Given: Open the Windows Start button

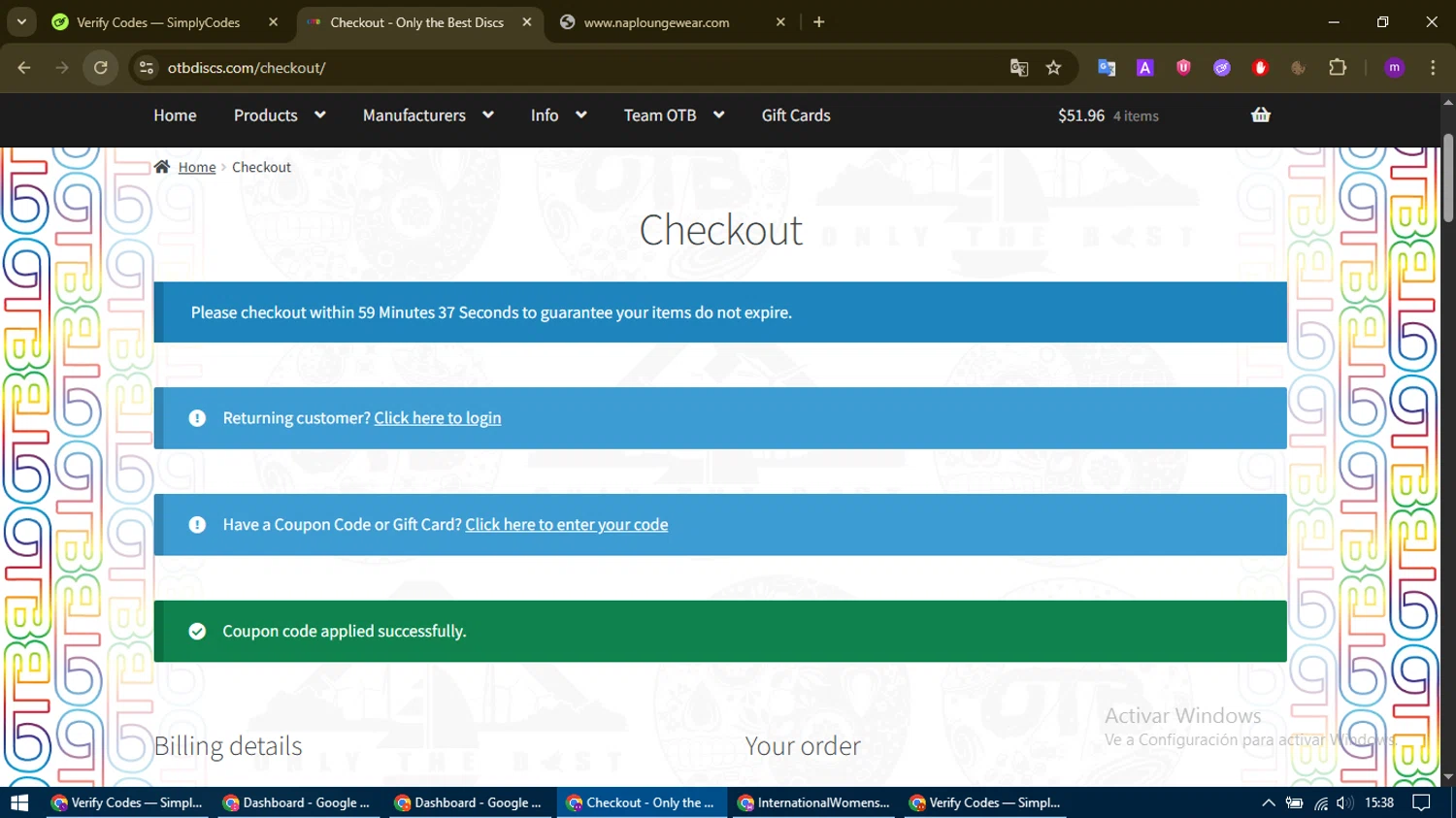Looking at the screenshot, I should click(19, 802).
